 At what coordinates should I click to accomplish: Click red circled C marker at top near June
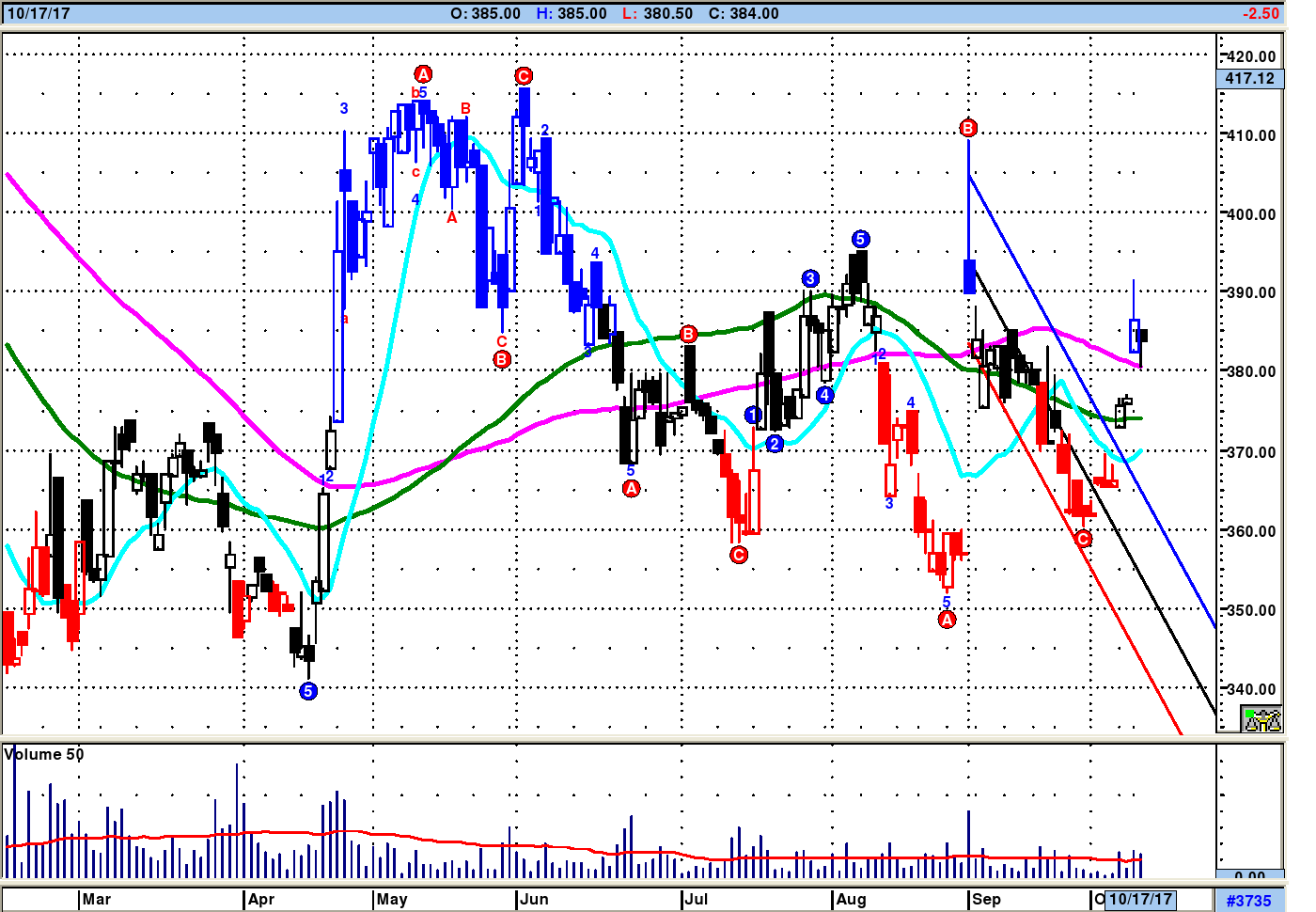(x=524, y=76)
